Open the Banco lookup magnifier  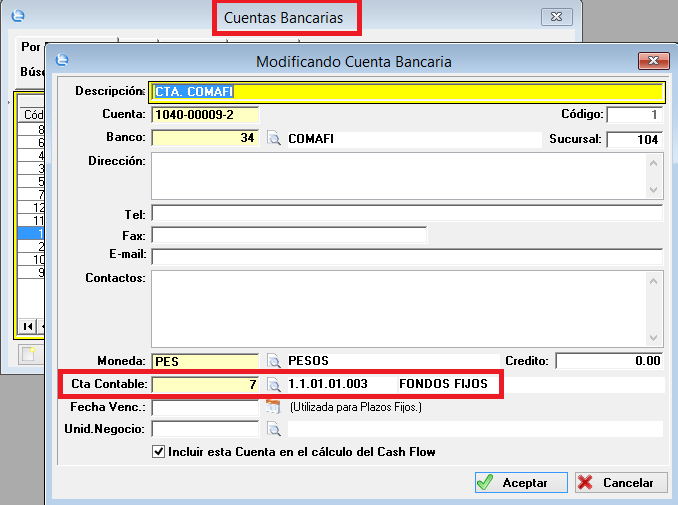pos(274,139)
